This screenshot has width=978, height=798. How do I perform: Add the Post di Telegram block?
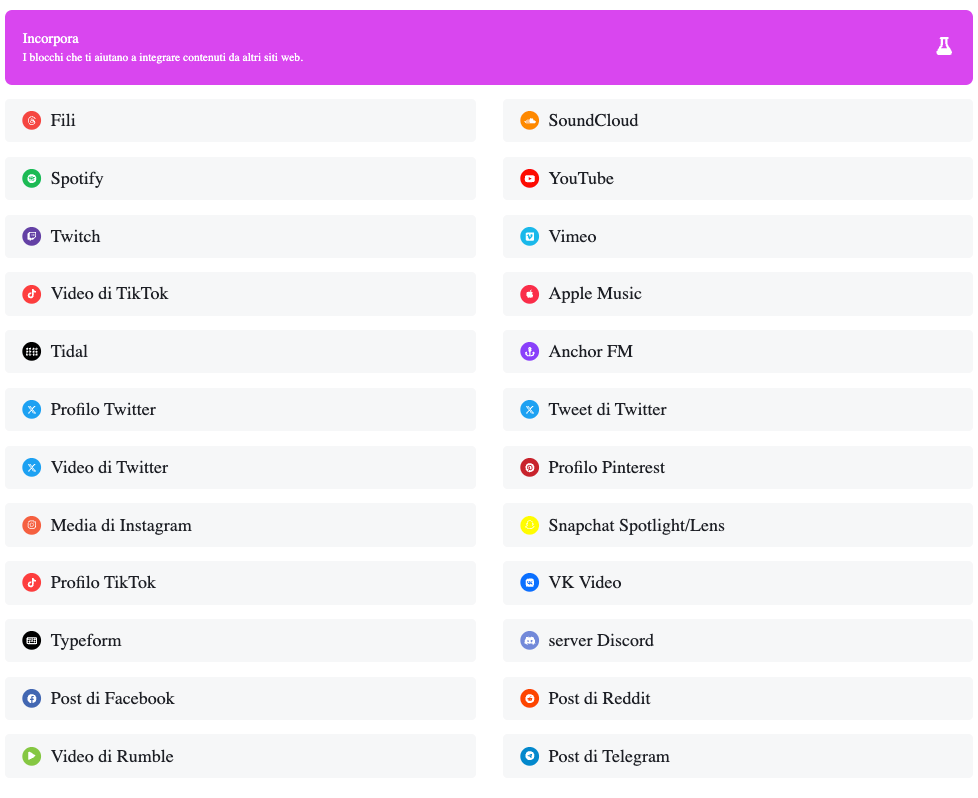pos(737,757)
